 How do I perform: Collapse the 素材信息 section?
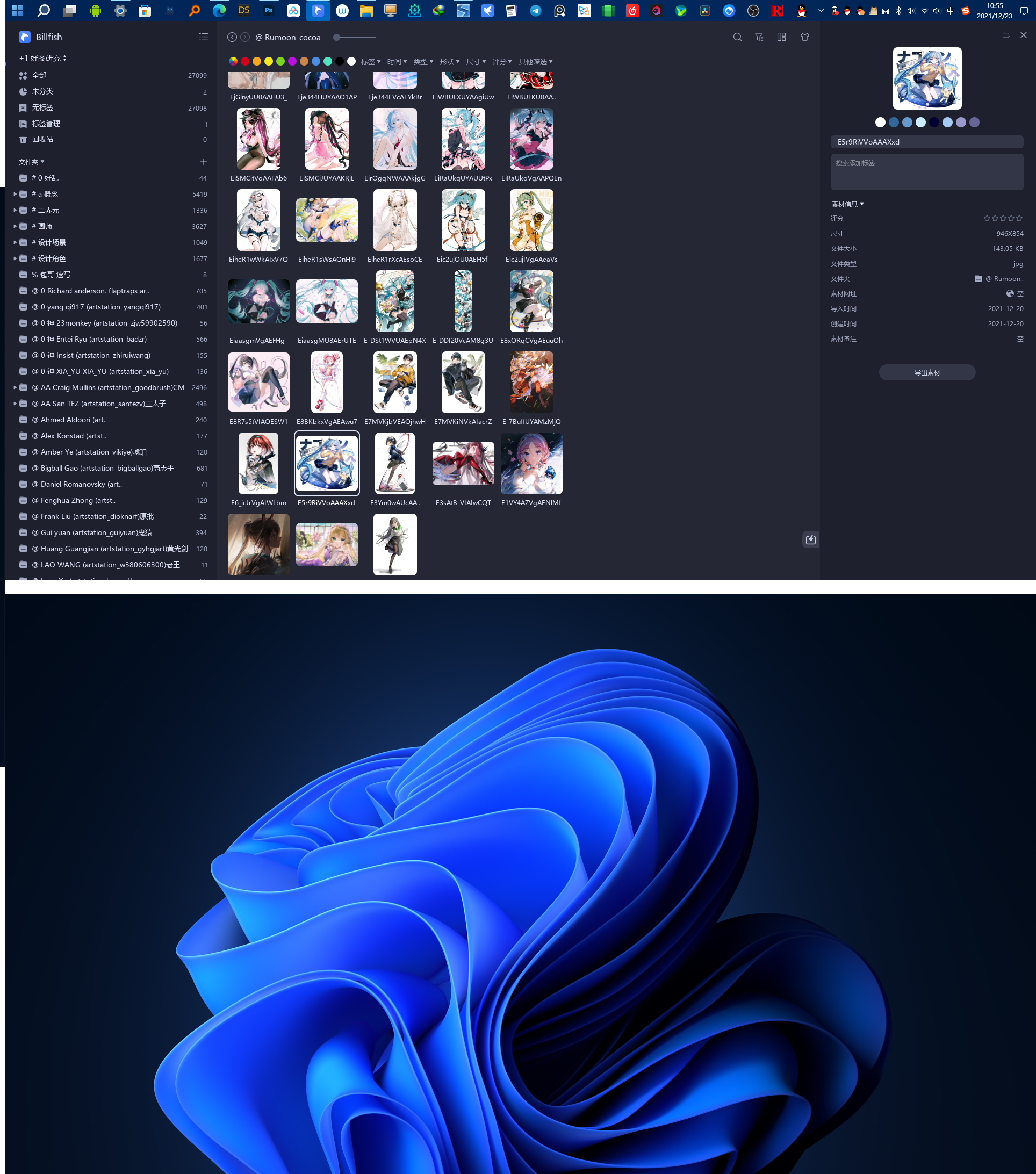pos(847,204)
